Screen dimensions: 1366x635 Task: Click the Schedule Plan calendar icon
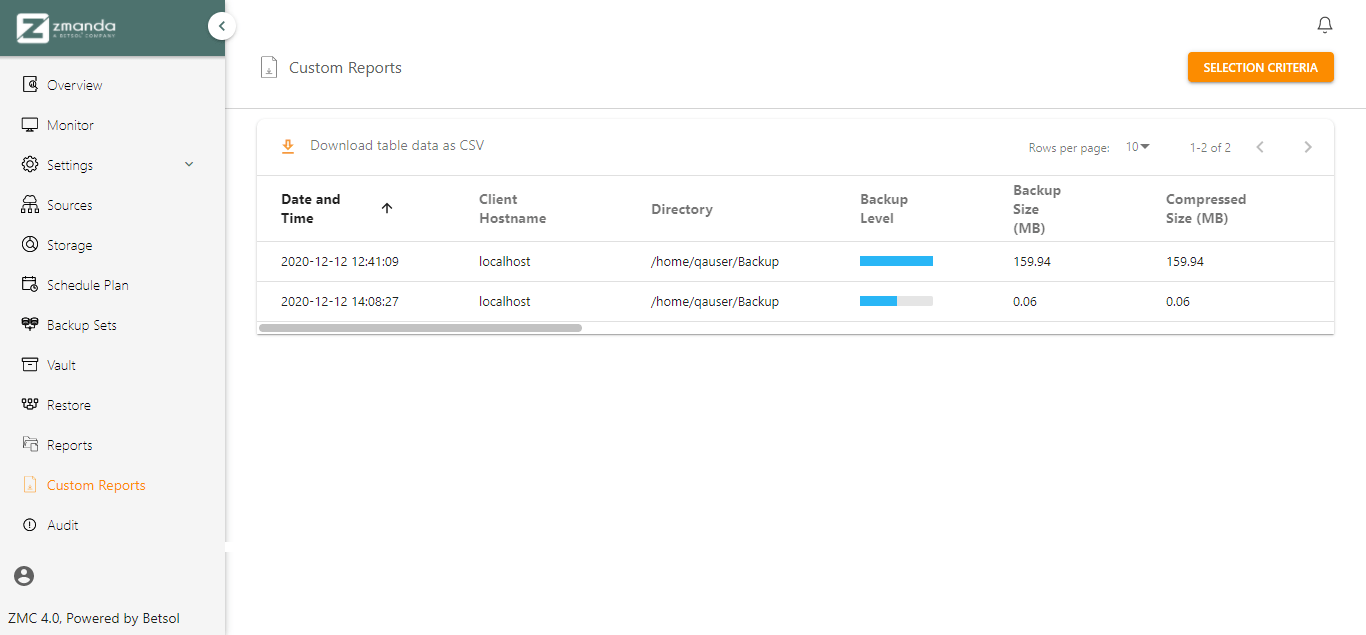click(30, 285)
